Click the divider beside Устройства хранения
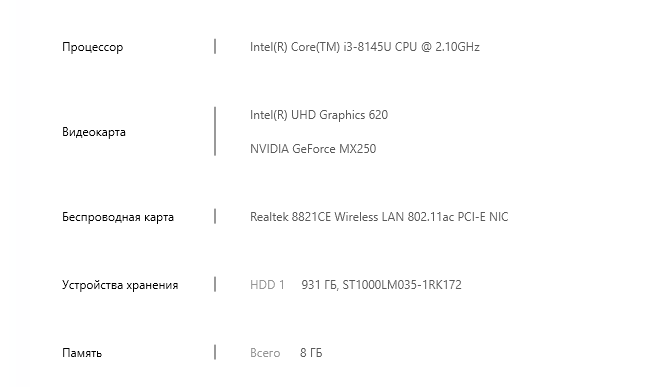This screenshot has width=647, height=387. [x=215, y=285]
